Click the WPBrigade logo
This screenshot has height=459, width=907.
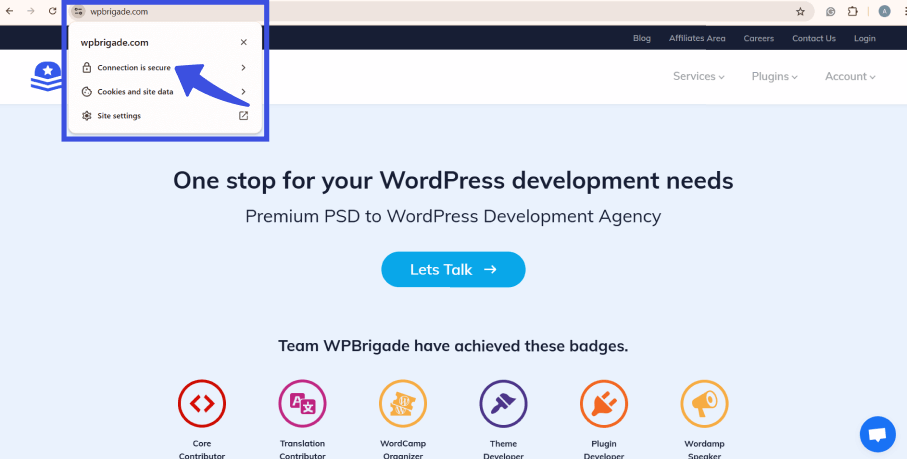pos(46,76)
